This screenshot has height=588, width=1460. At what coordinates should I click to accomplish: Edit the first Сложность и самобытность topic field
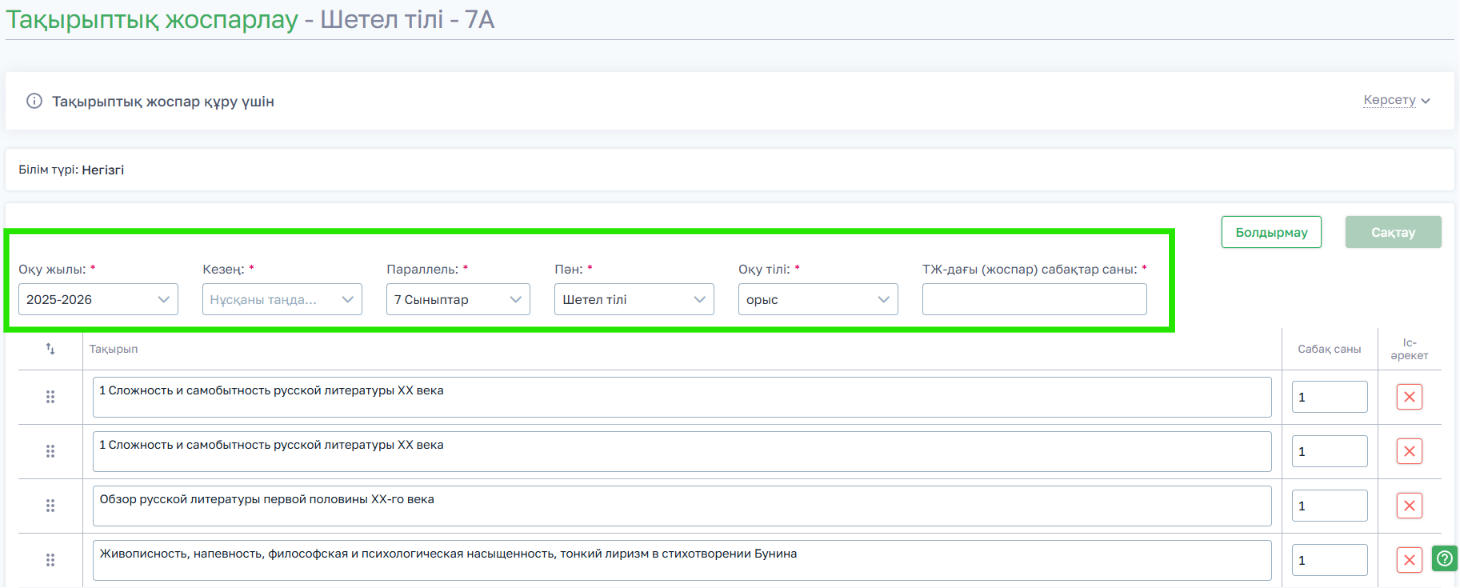coord(682,397)
